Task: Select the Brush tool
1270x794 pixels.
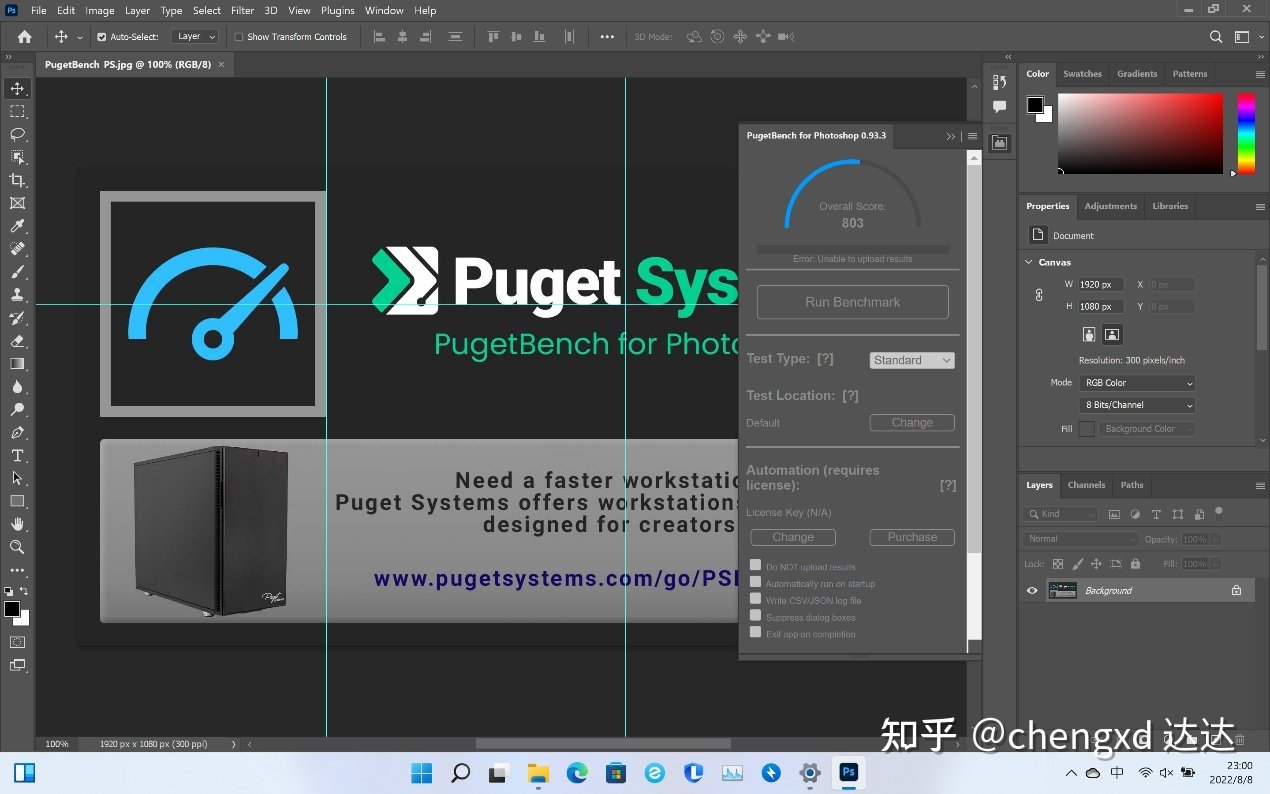Action: (x=17, y=272)
